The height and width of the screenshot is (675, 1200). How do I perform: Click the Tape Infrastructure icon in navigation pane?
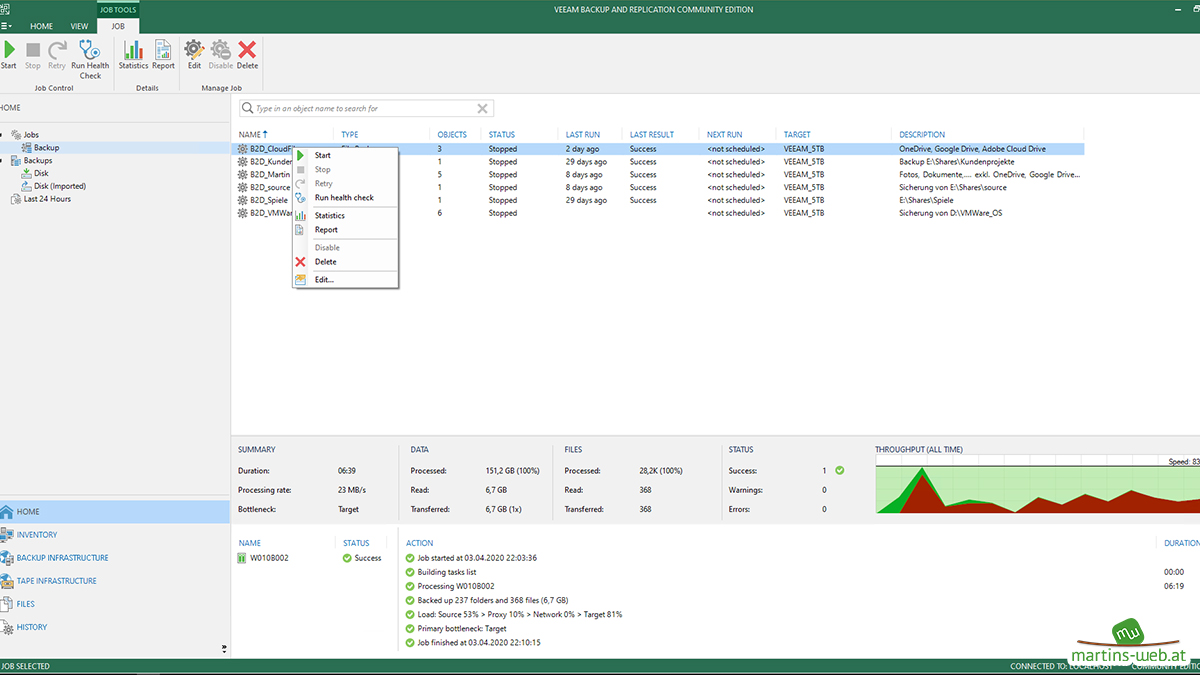(x=8, y=581)
